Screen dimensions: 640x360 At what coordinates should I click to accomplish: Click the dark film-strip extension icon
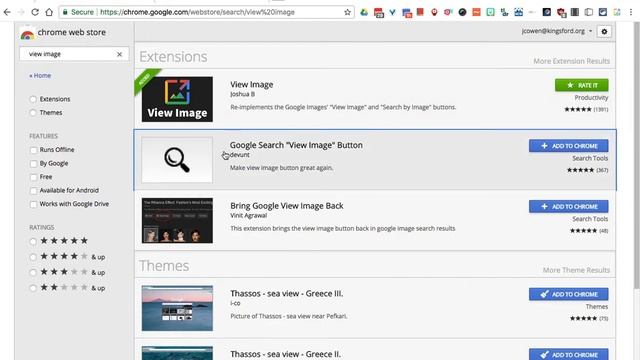[x=575, y=12]
